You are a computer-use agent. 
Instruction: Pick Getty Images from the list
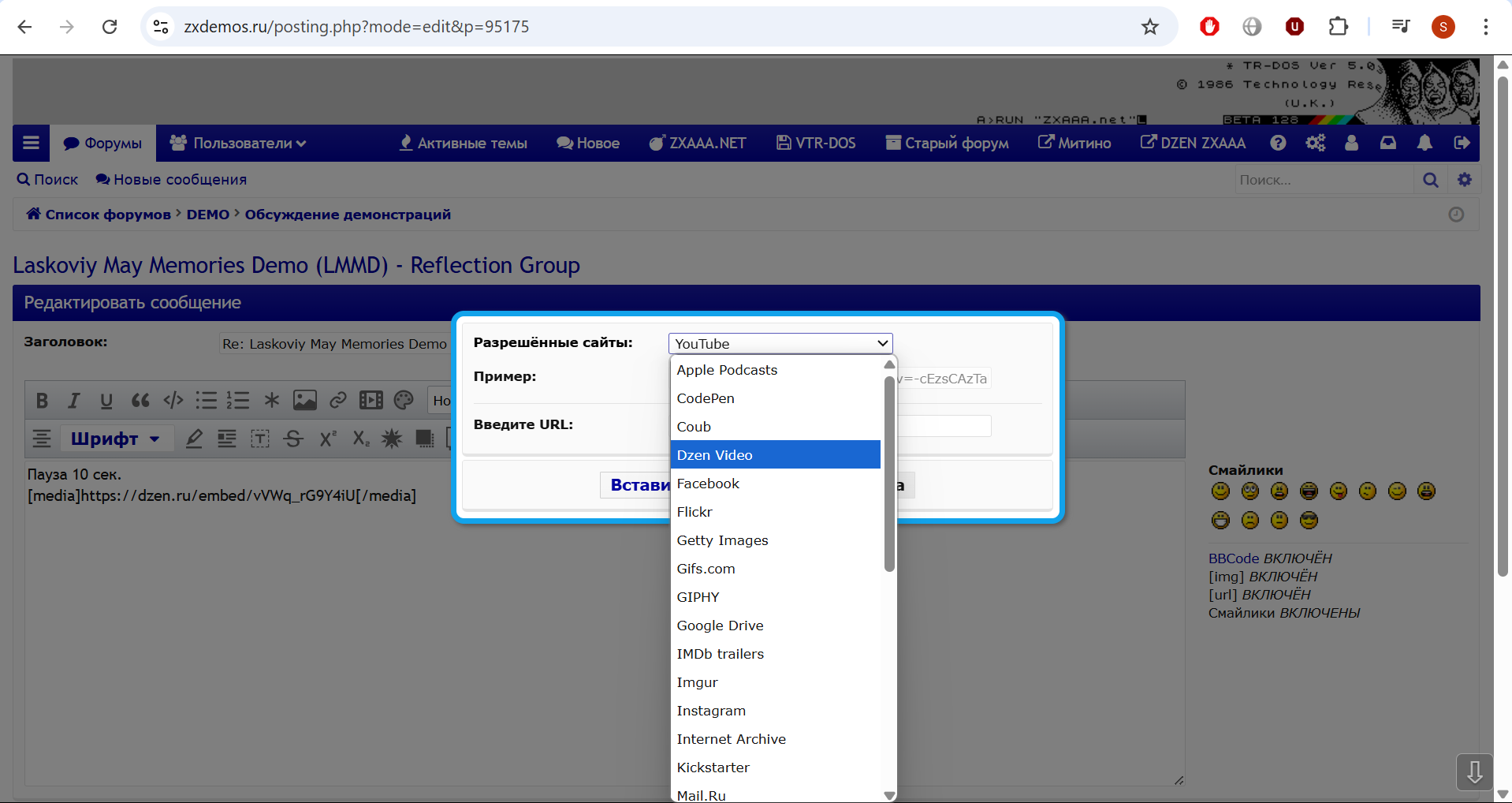coord(776,540)
